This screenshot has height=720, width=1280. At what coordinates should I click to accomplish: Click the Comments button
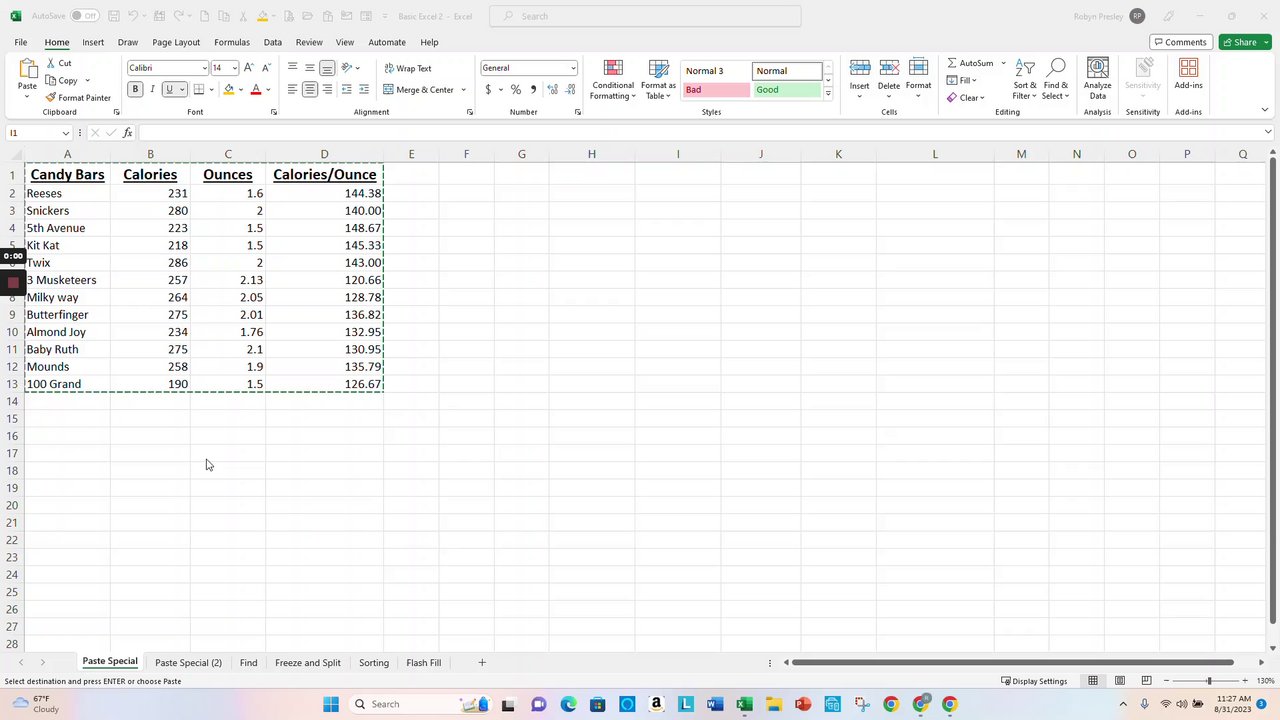click(1181, 42)
